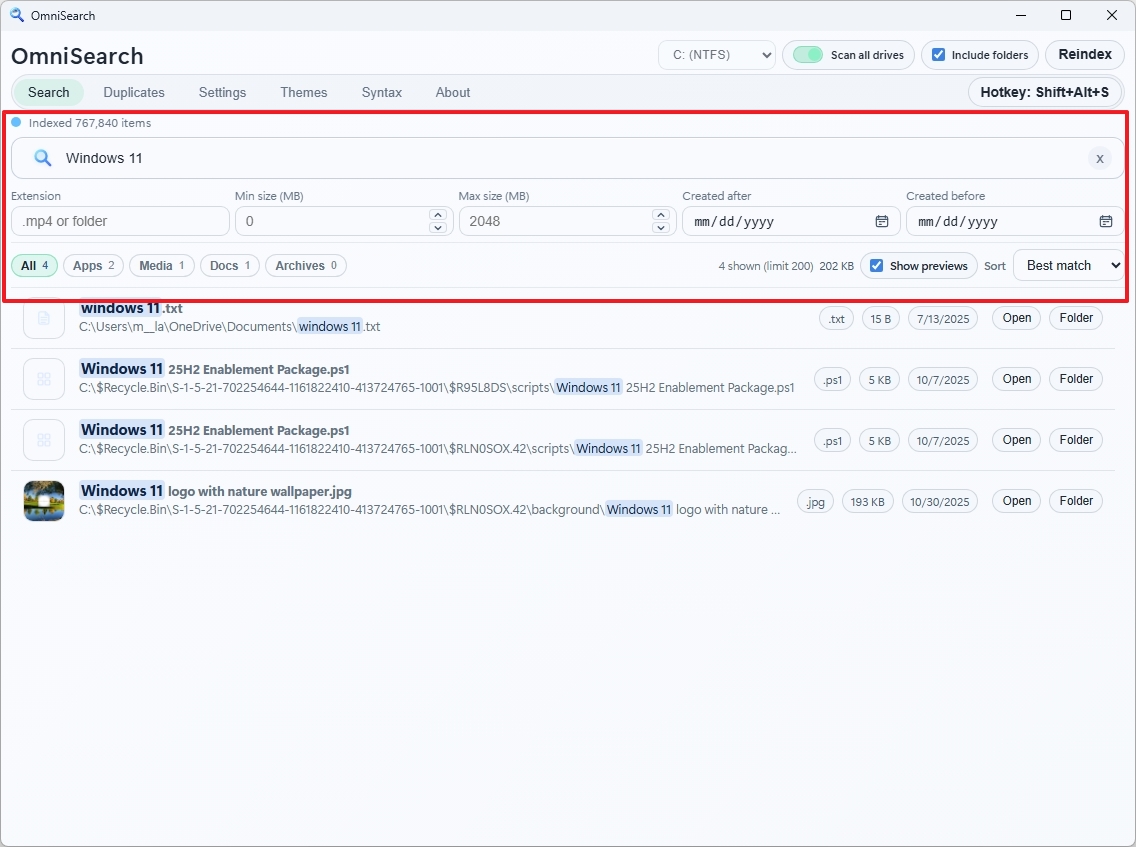The image size is (1136, 847).
Task: Clear the search with the x icon
Action: [1100, 158]
